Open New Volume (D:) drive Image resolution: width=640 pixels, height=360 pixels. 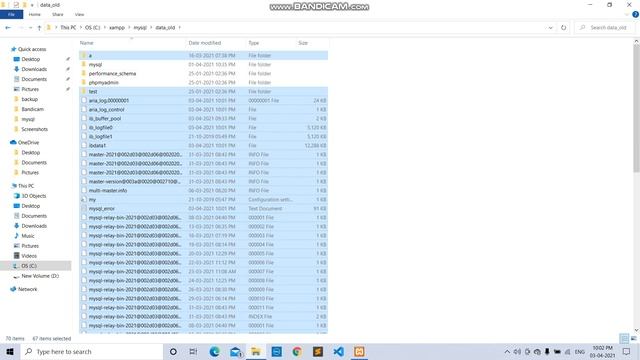(40, 276)
